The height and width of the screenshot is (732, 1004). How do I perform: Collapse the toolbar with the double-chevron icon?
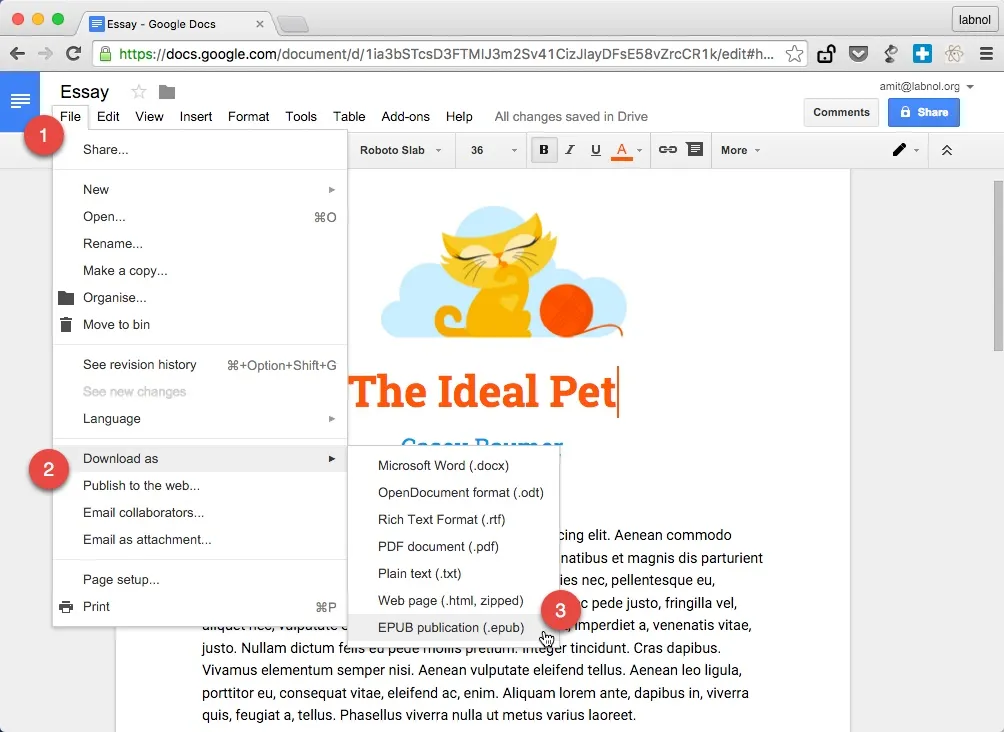(948, 150)
